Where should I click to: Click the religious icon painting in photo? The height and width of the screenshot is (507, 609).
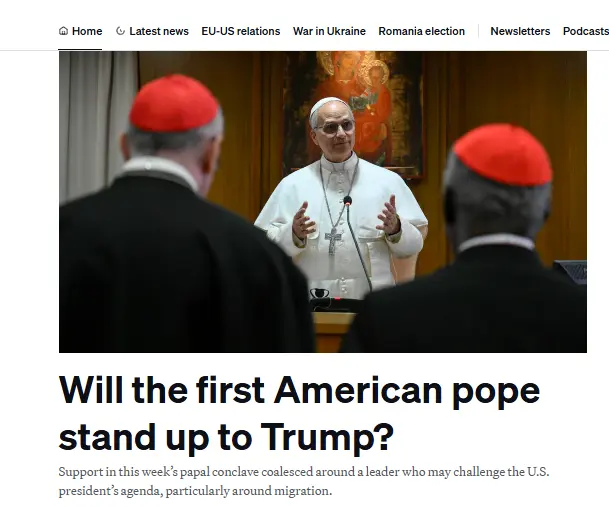coord(353,113)
